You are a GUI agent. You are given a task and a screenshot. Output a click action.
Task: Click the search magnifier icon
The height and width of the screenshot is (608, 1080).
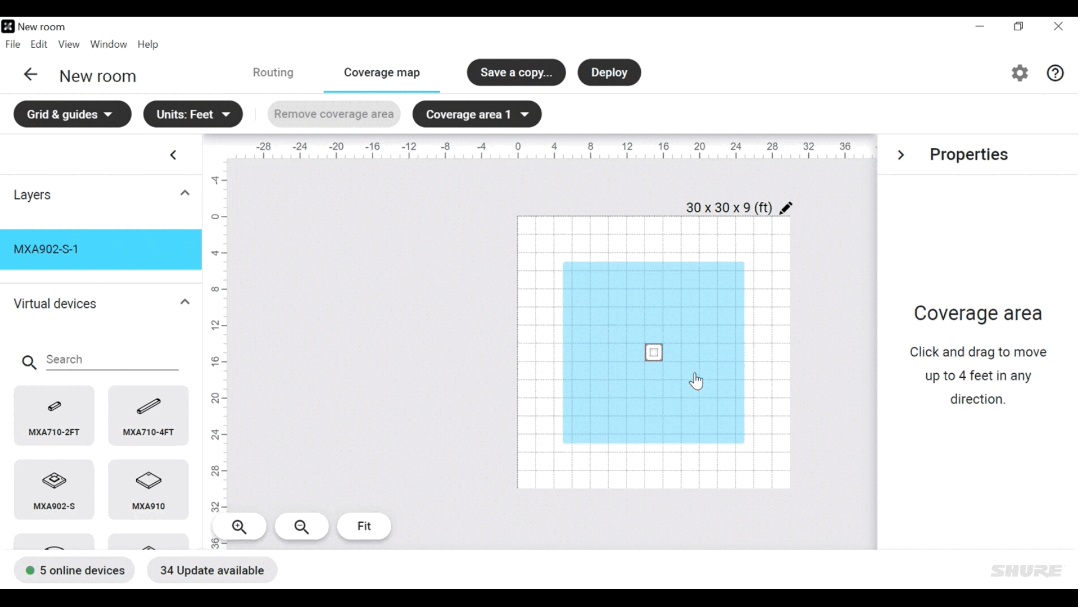(29, 362)
